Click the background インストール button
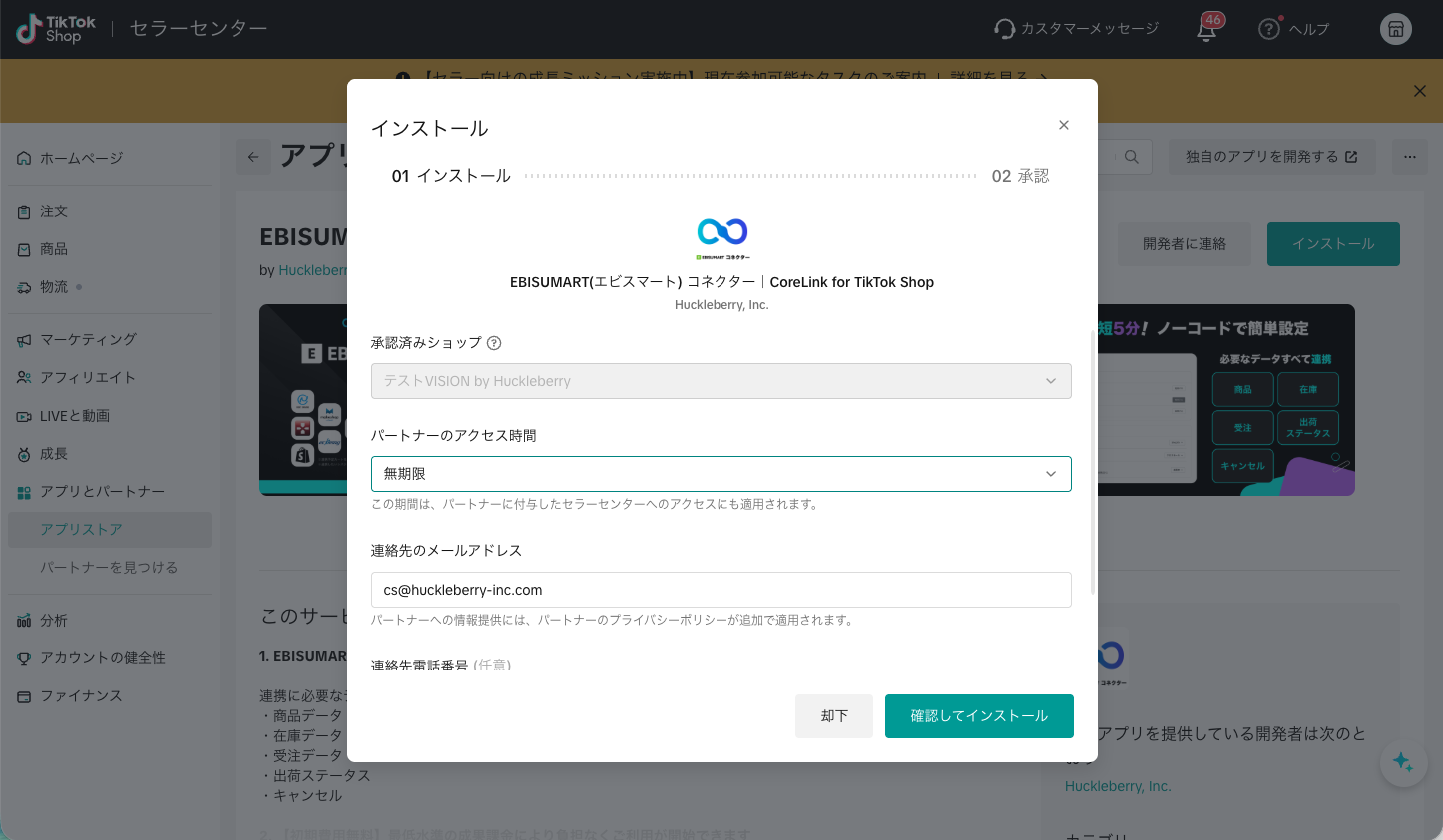Screen dimensions: 1443x840 1333,244
